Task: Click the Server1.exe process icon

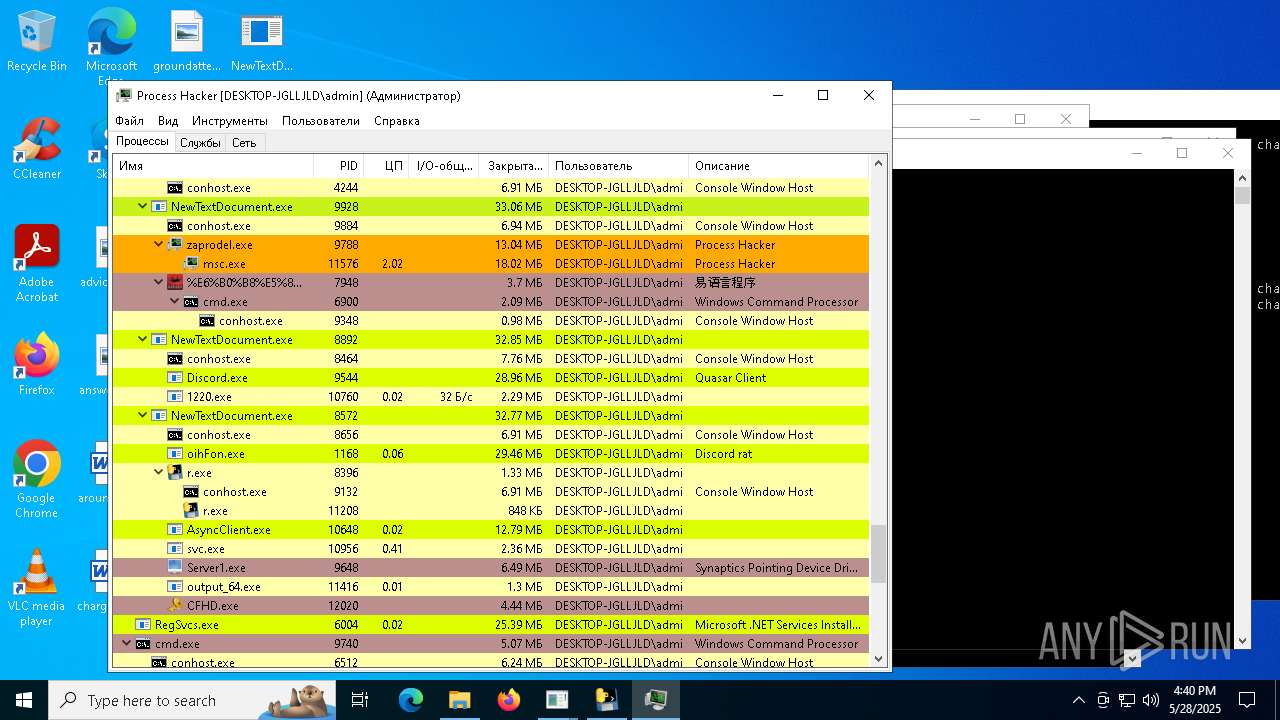Action: point(175,567)
